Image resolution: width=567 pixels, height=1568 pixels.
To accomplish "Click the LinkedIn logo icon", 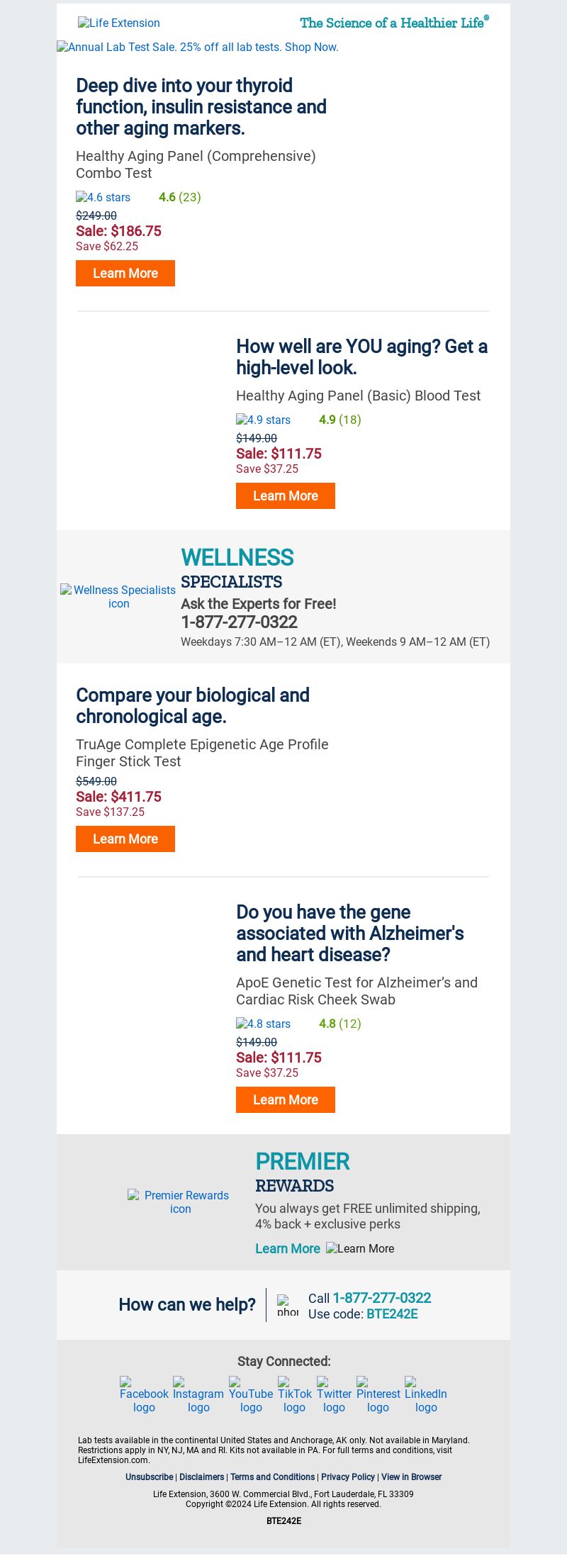I will point(426,1394).
